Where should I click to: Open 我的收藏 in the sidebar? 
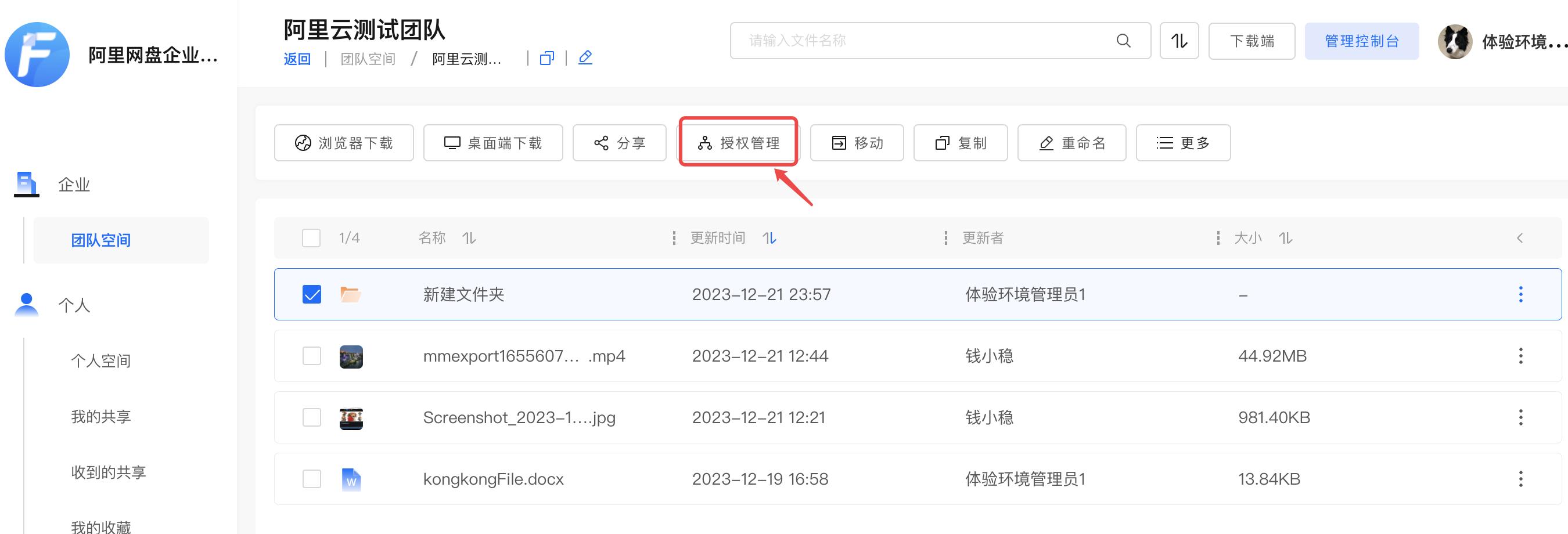click(100, 526)
